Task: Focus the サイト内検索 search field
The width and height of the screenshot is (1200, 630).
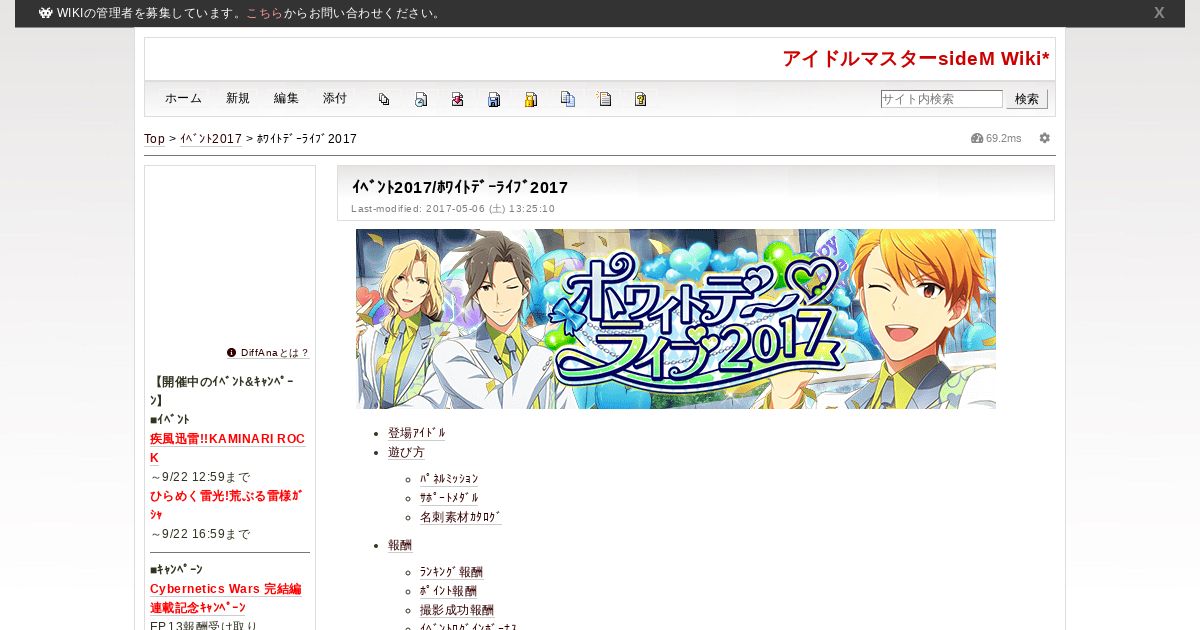Action: pos(941,99)
